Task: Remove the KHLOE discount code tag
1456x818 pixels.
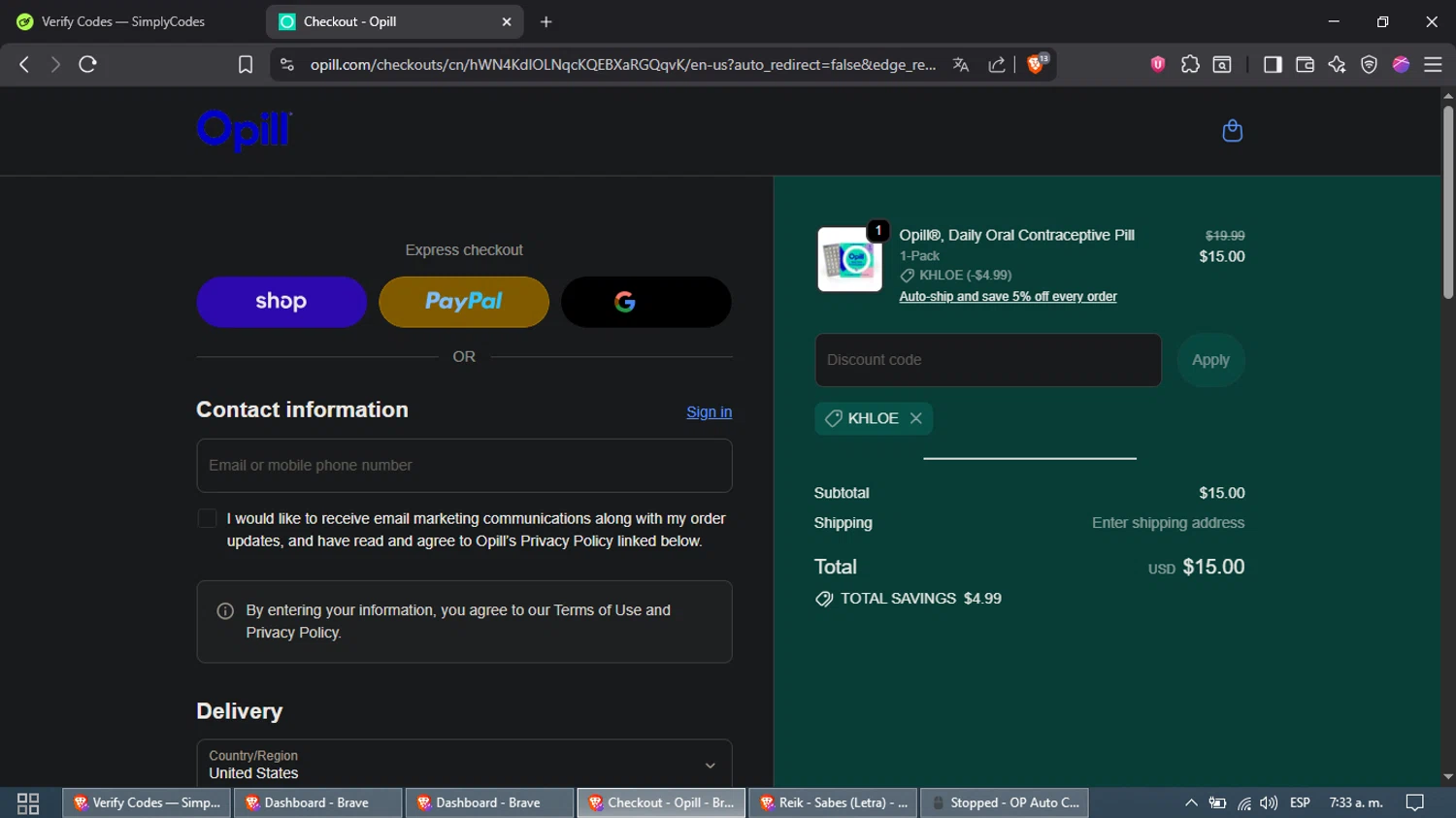Action: pyautogui.click(x=915, y=418)
